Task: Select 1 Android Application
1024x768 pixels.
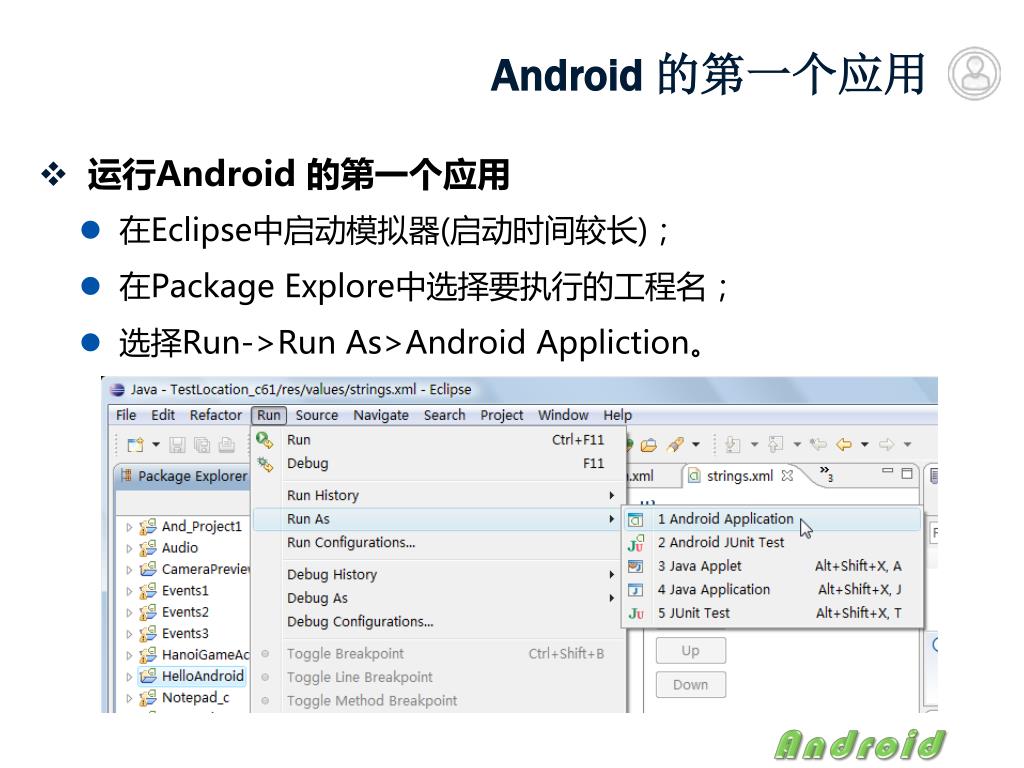Action: tap(772, 520)
